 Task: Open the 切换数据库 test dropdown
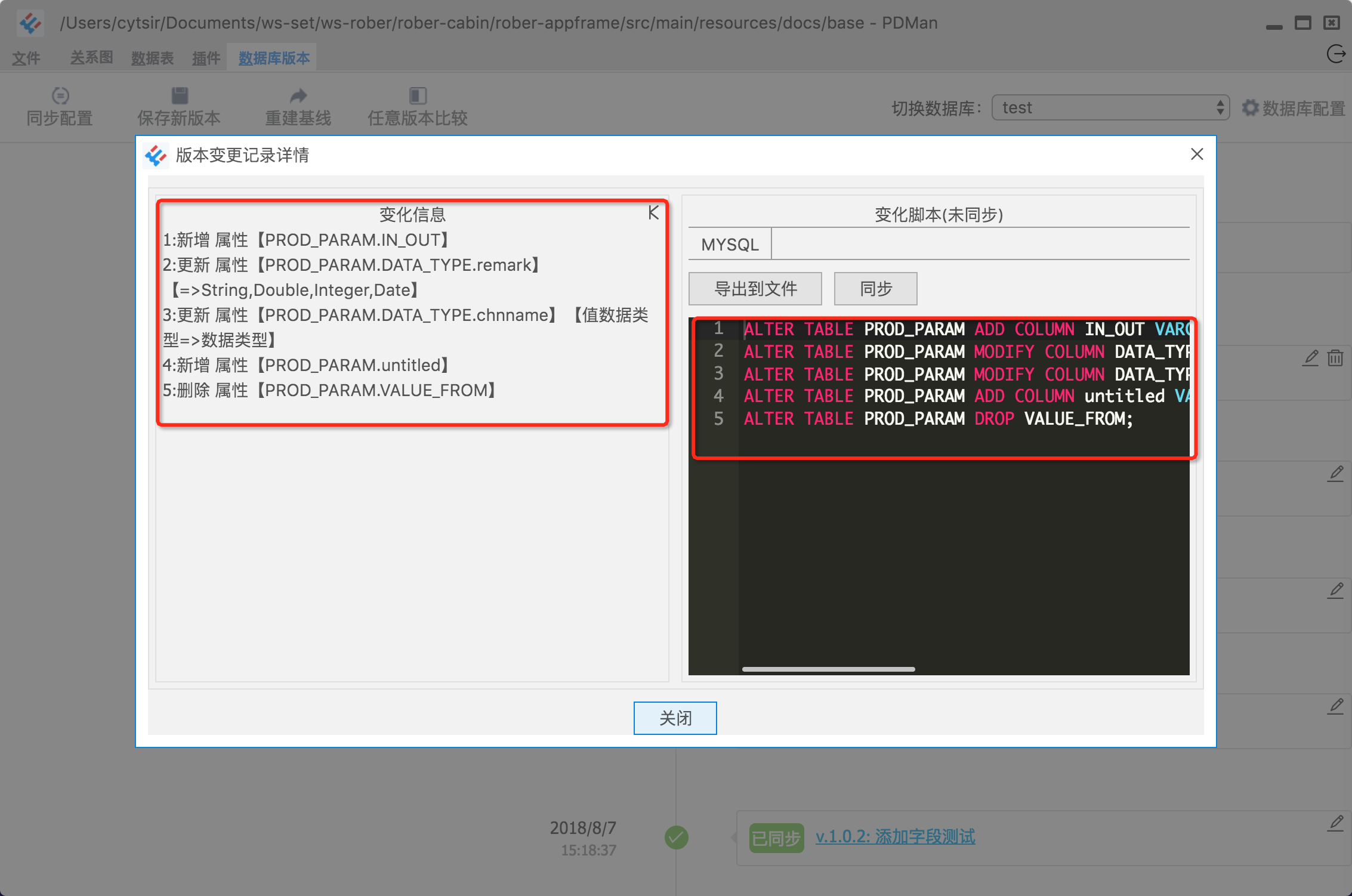coord(1110,108)
